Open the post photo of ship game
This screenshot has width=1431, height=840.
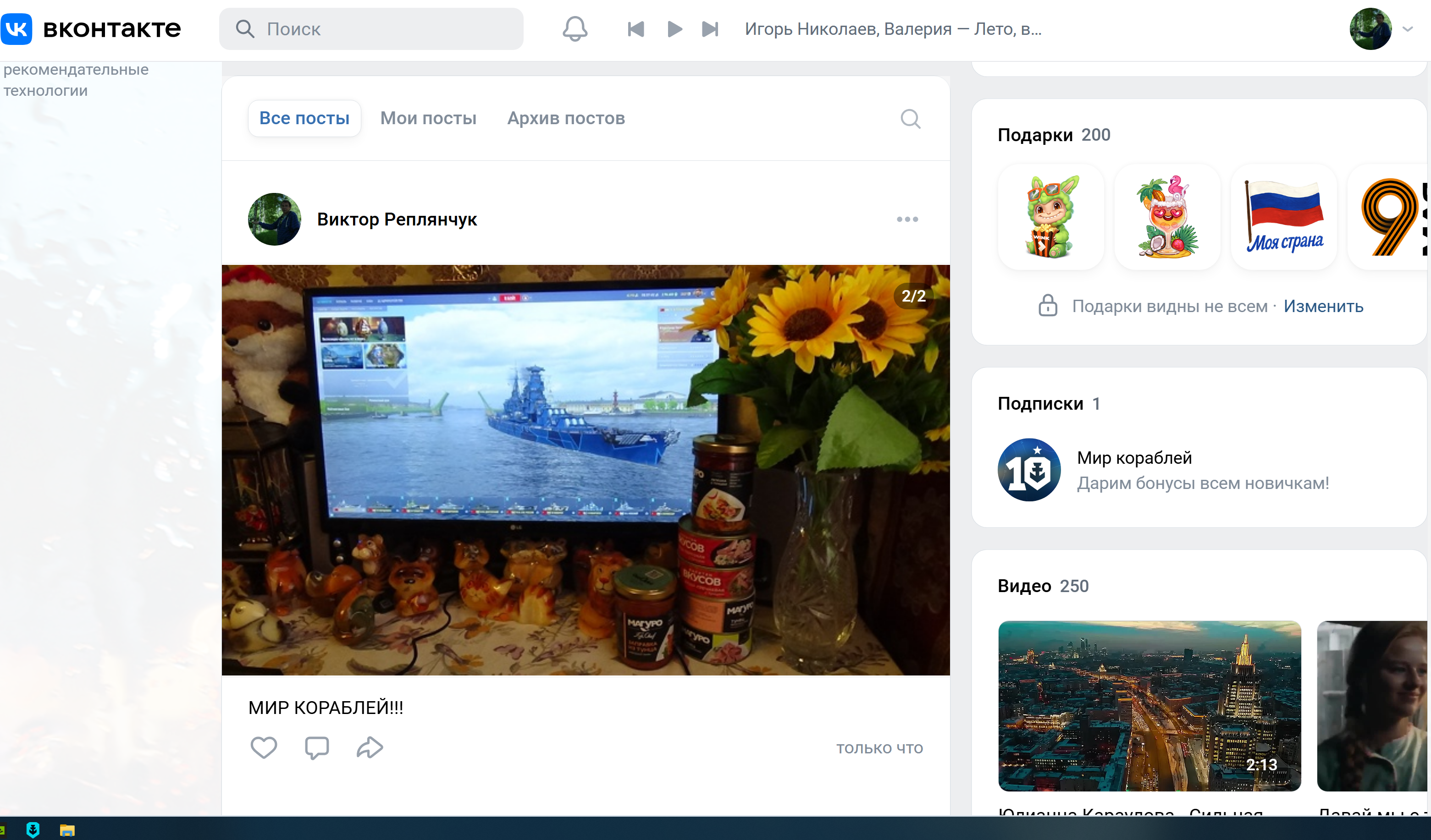coord(586,470)
